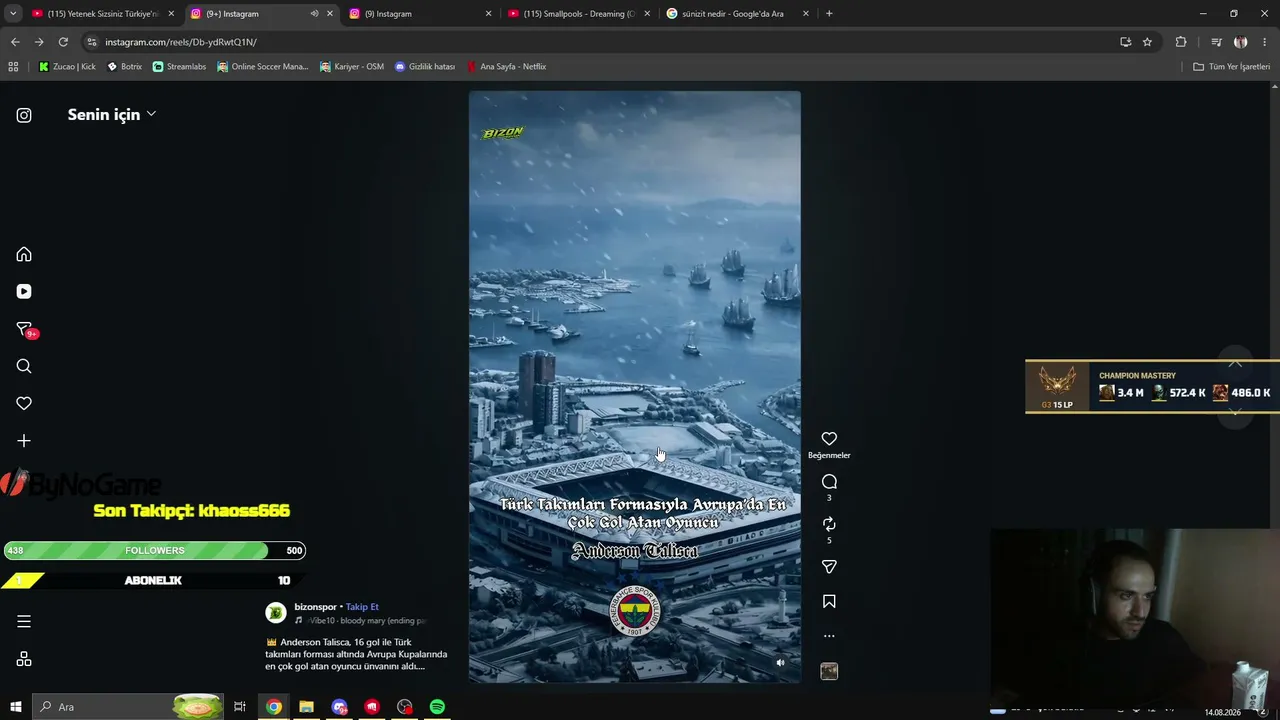View site information icon in the address bar
This screenshot has width=1280, height=720.
click(92, 42)
